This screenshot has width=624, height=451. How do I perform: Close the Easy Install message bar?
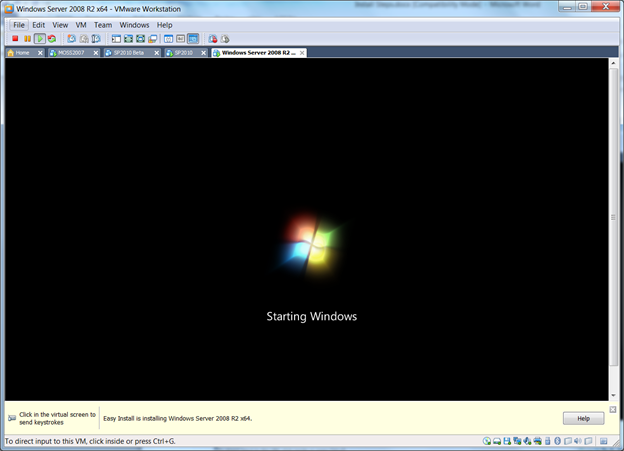[x=613, y=409]
